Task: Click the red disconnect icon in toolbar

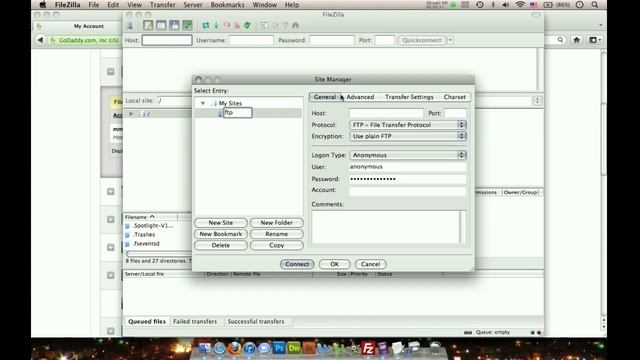Action: pos(237,25)
